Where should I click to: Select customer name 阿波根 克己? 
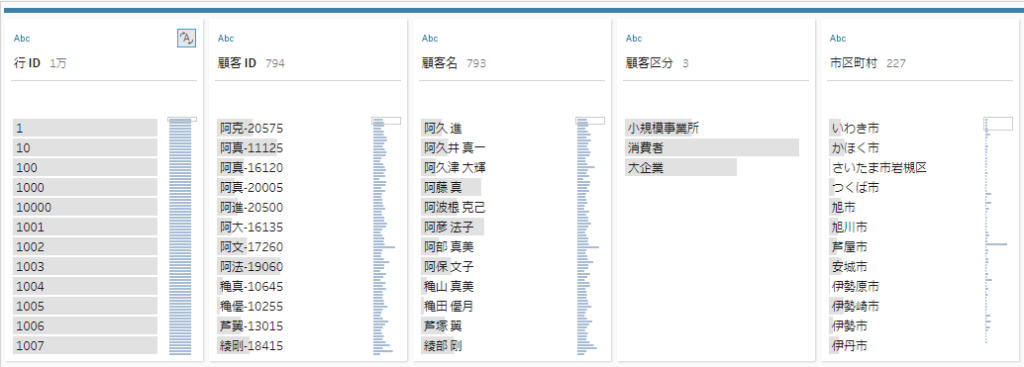pos(455,207)
